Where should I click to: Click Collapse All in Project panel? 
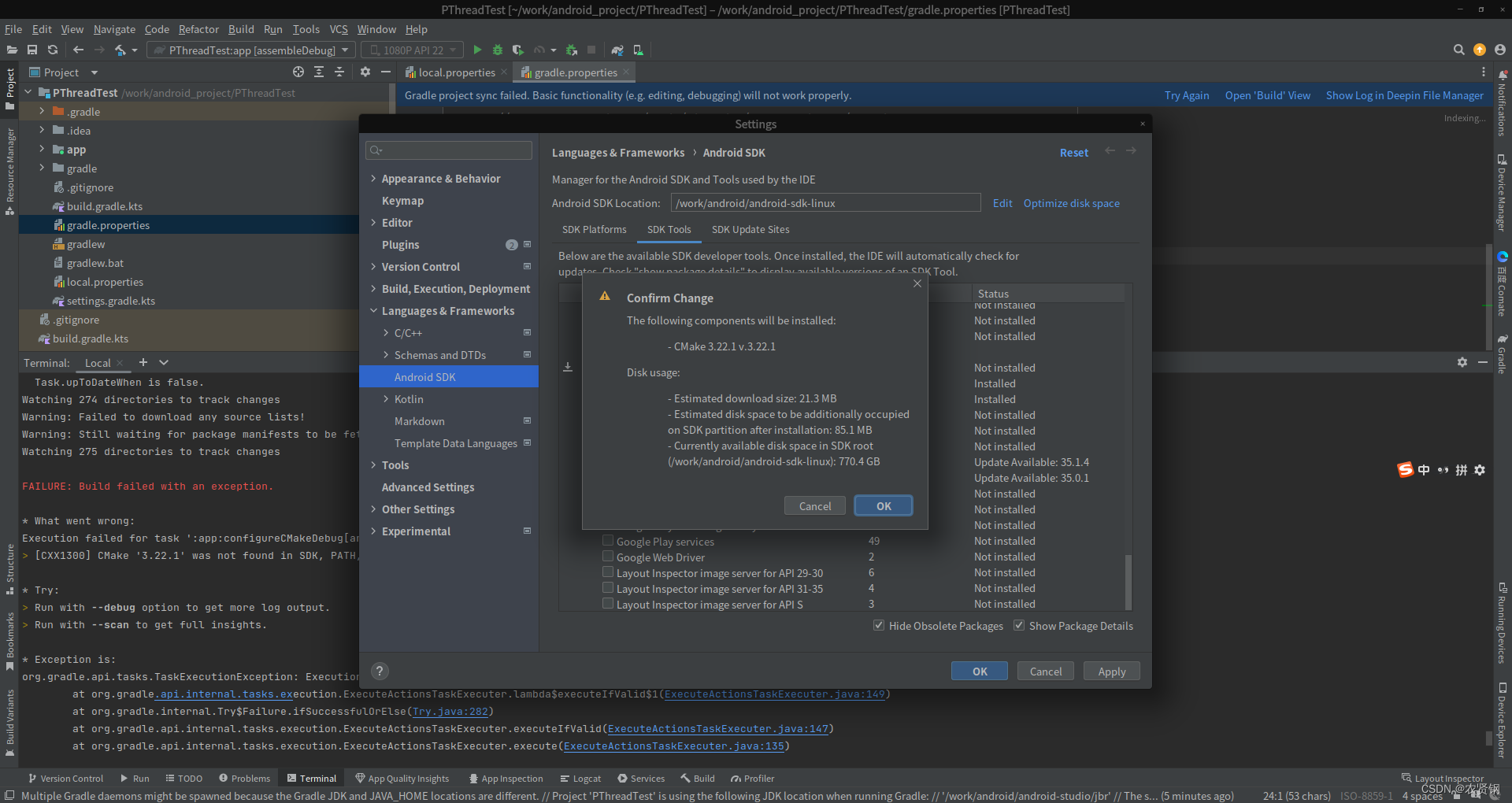pos(339,72)
